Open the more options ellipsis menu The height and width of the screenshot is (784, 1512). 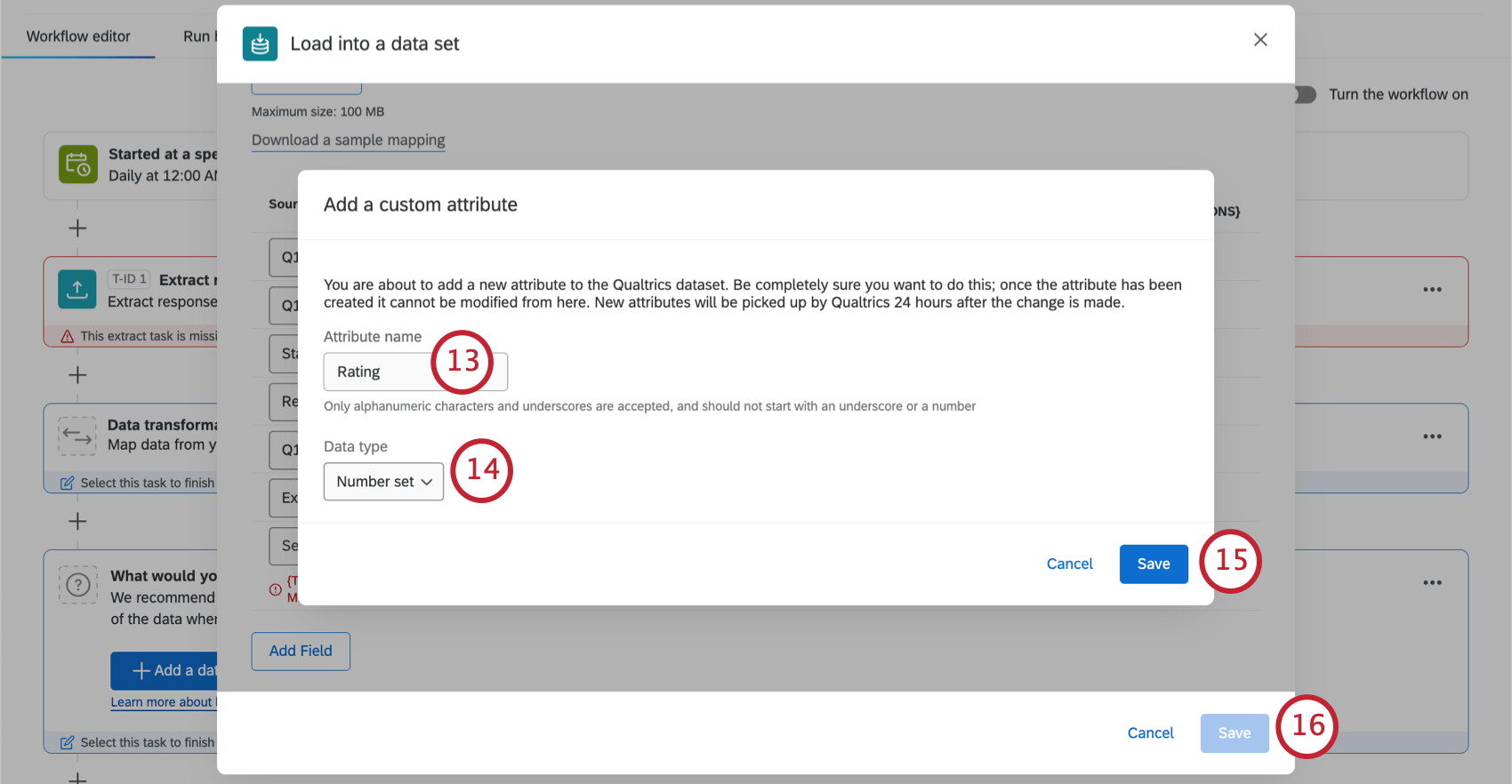pos(1432,289)
